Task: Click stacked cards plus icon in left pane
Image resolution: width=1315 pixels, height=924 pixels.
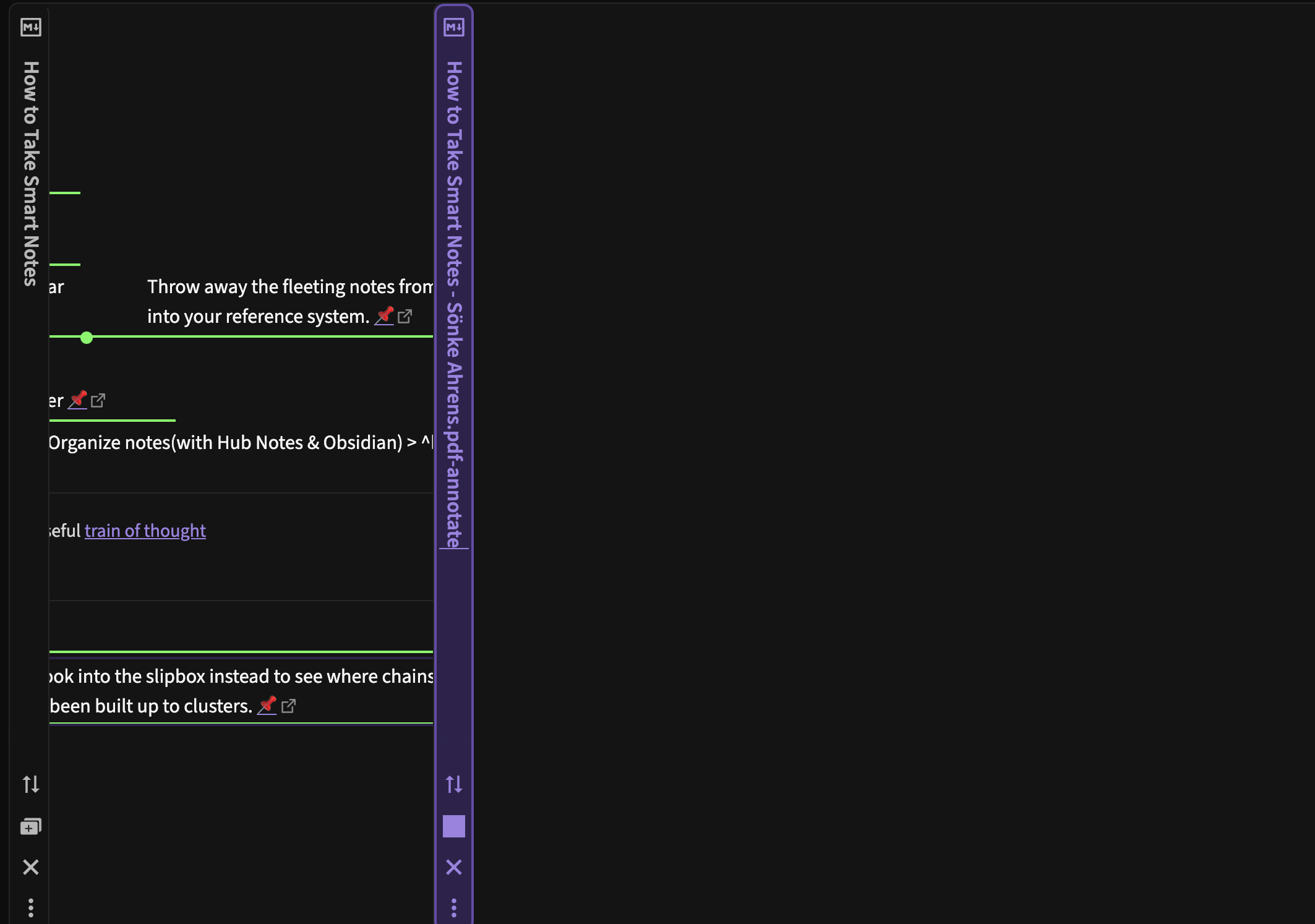Action: pos(30,826)
